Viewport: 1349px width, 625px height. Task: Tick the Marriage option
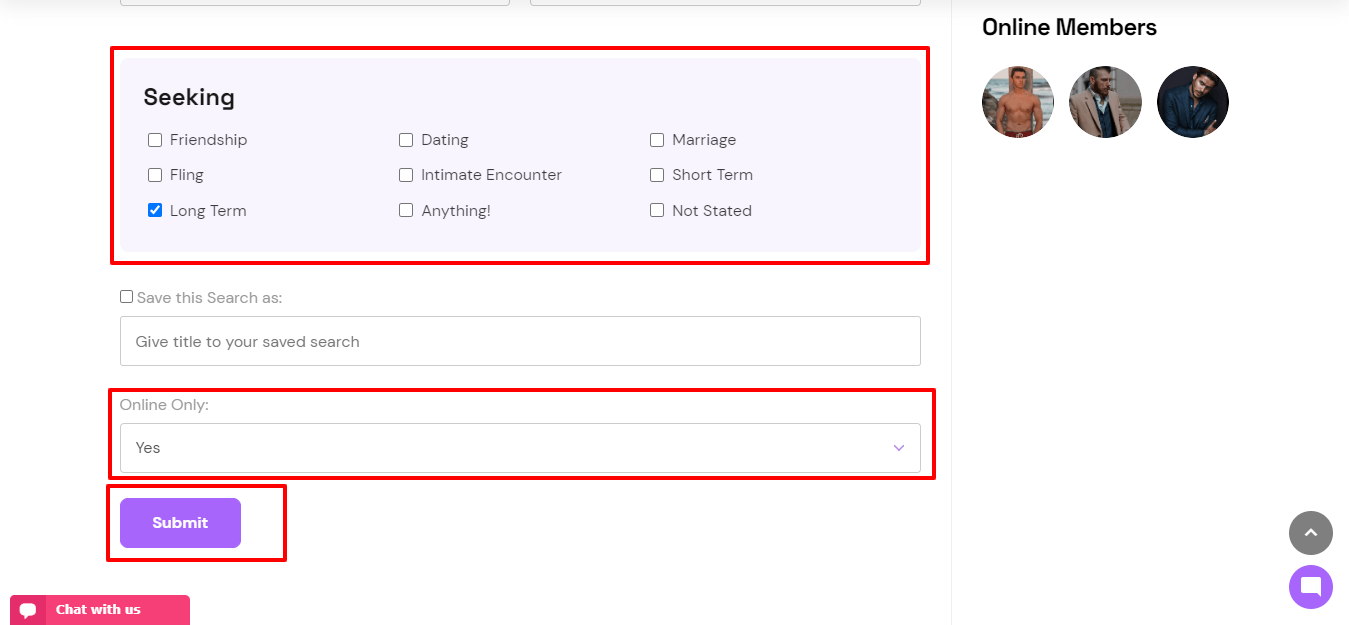pos(657,140)
